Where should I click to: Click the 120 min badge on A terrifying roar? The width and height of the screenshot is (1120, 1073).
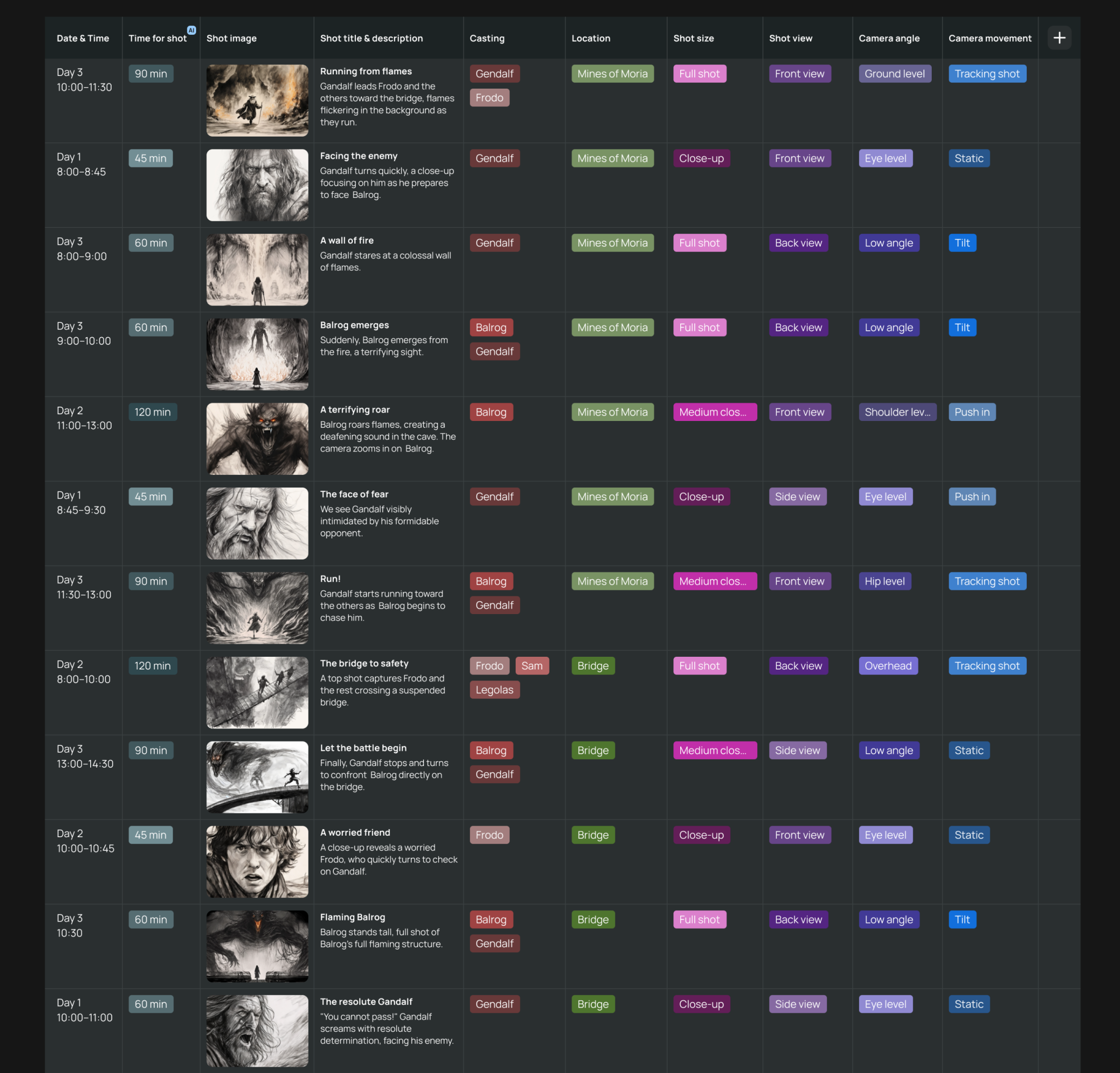[x=152, y=411]
